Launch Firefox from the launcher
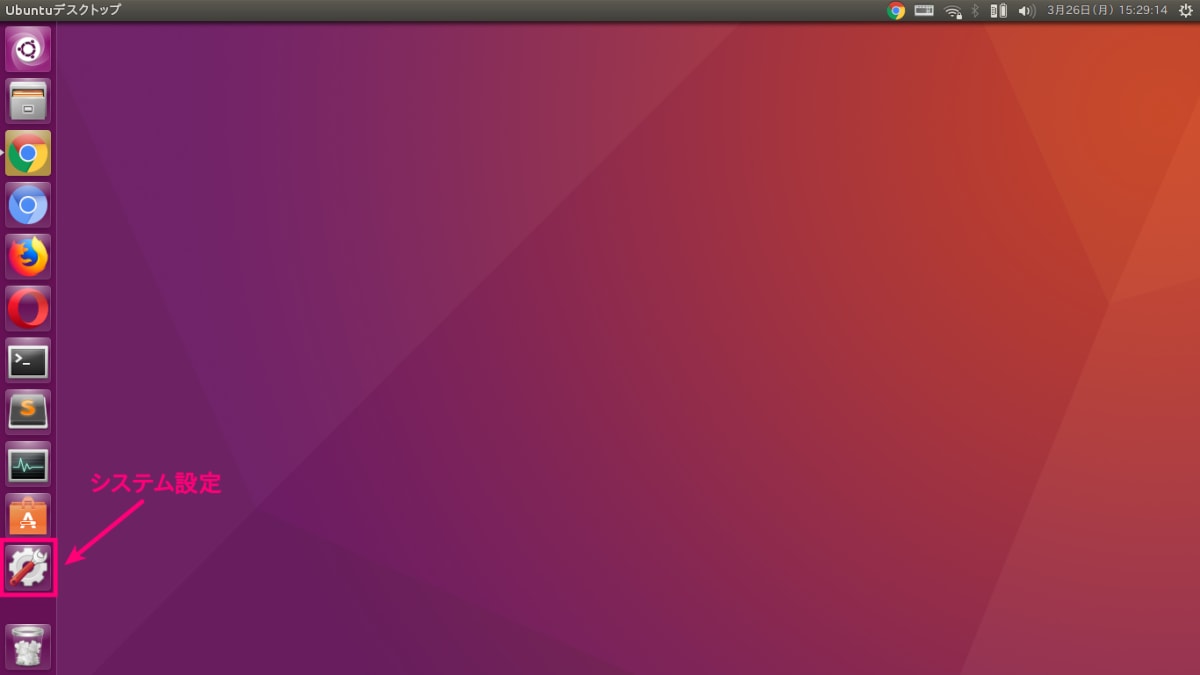 28,257
